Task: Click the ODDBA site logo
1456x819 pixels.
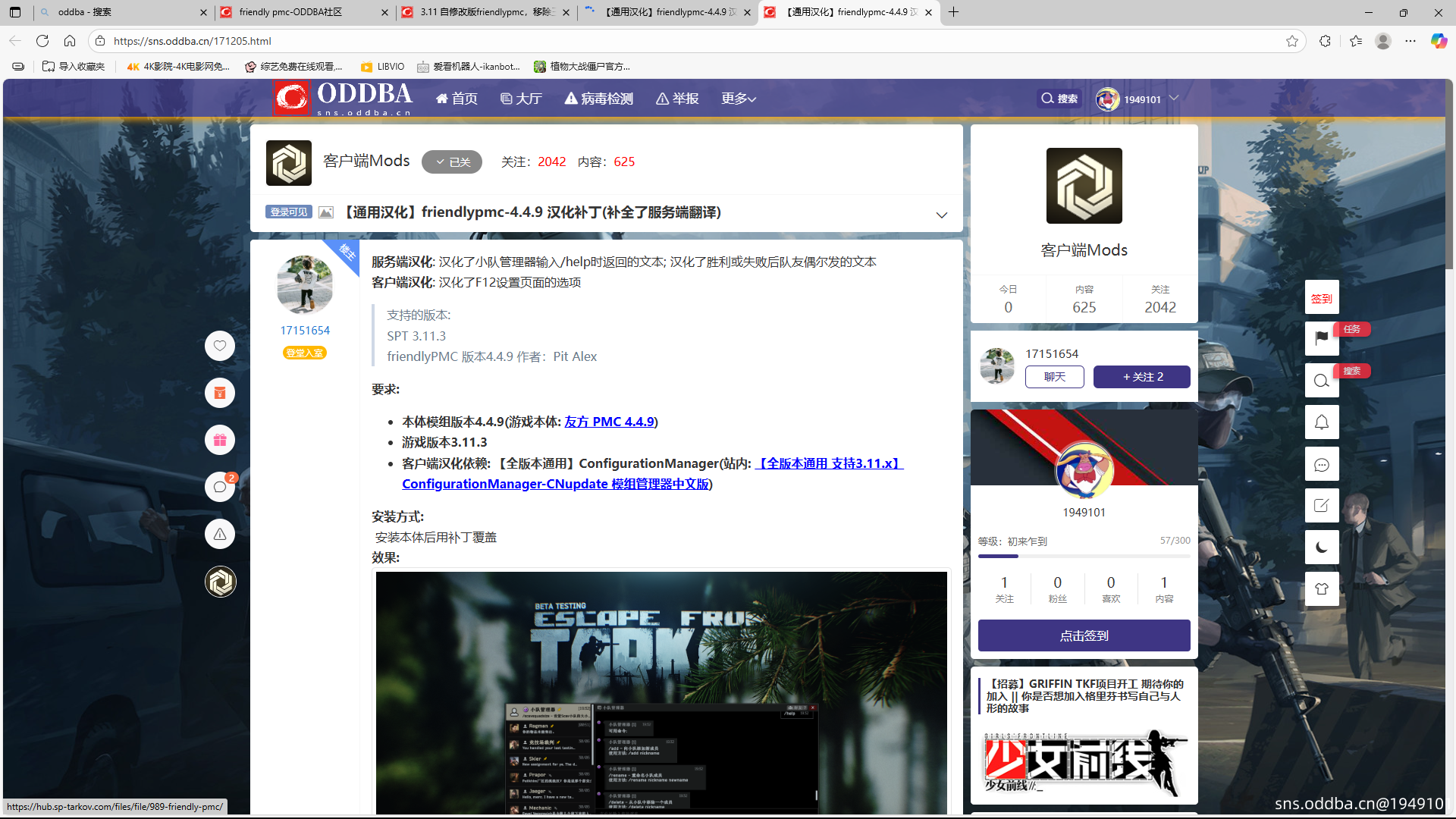Action: 343,99
